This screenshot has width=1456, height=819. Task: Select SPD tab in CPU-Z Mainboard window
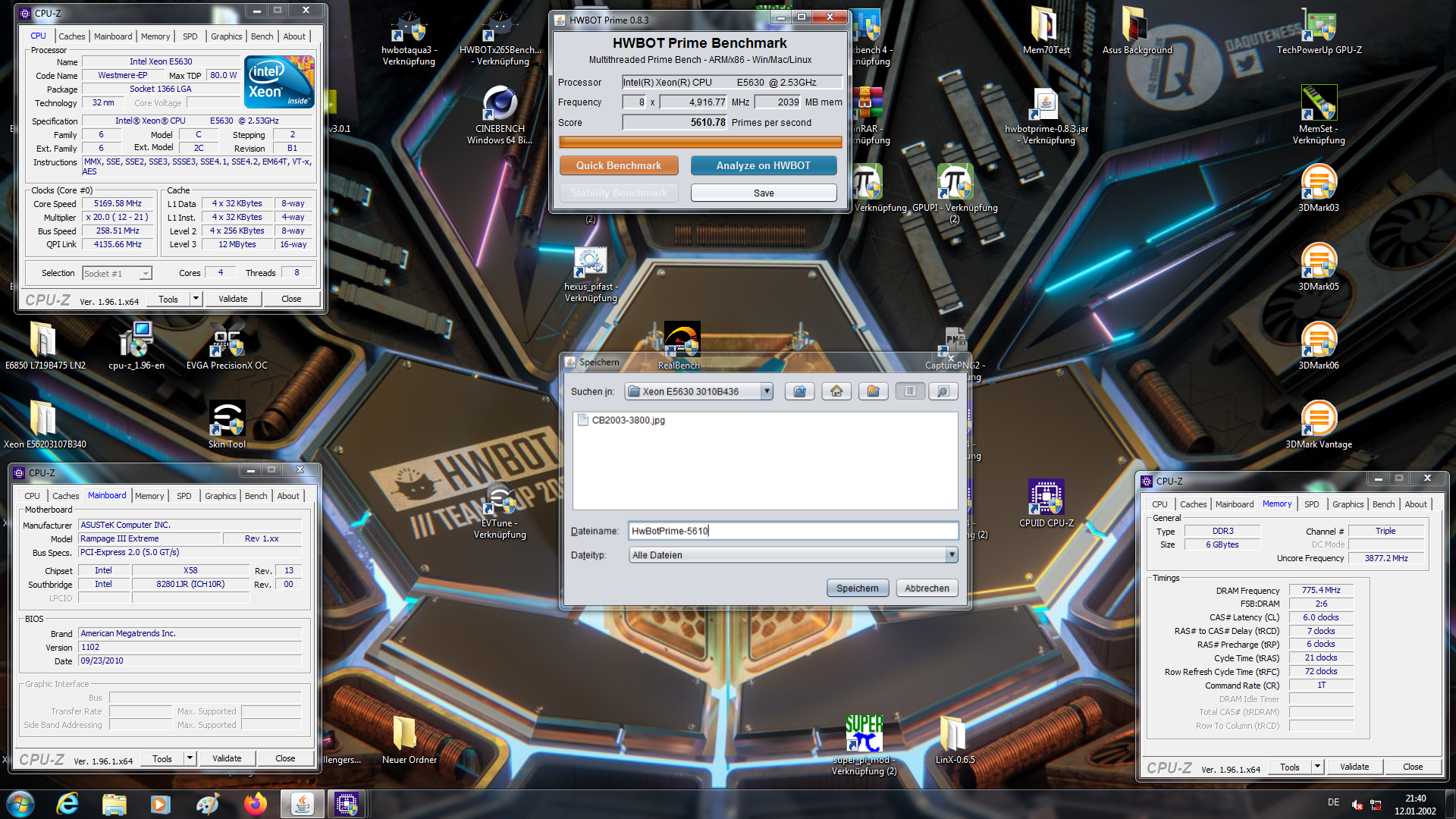[184, 496]
